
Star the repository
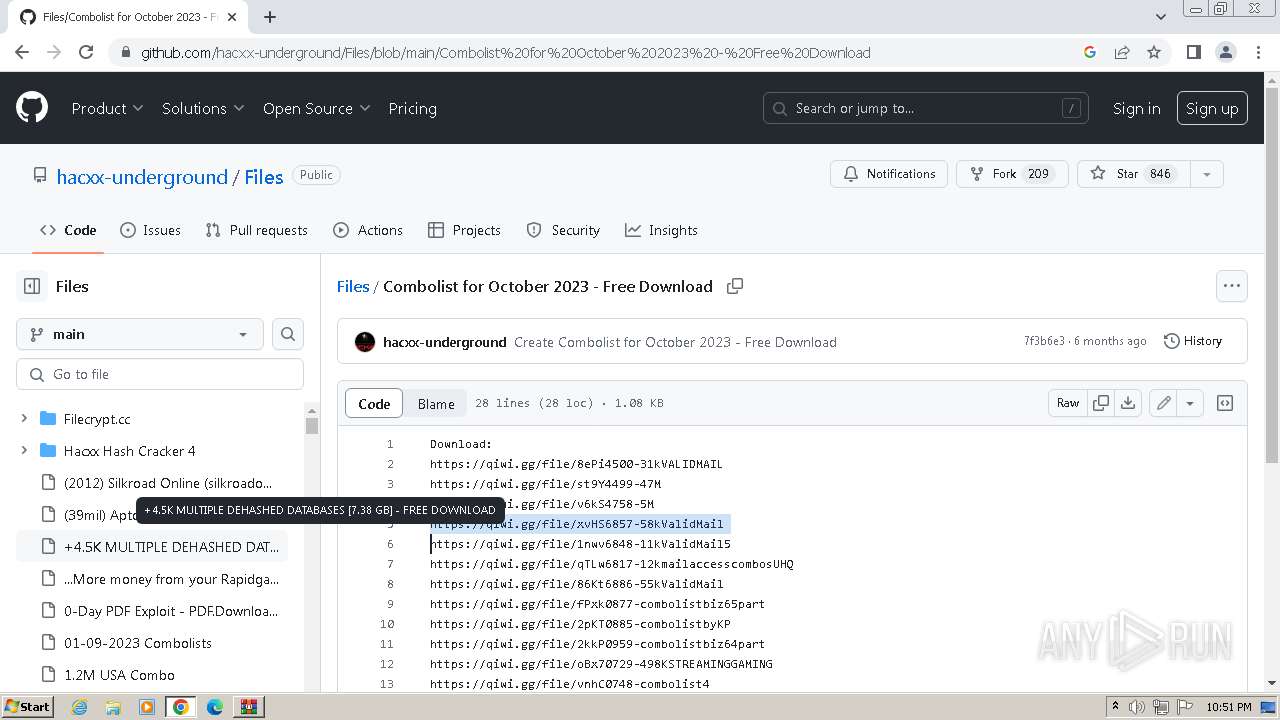click(1133, 174)
